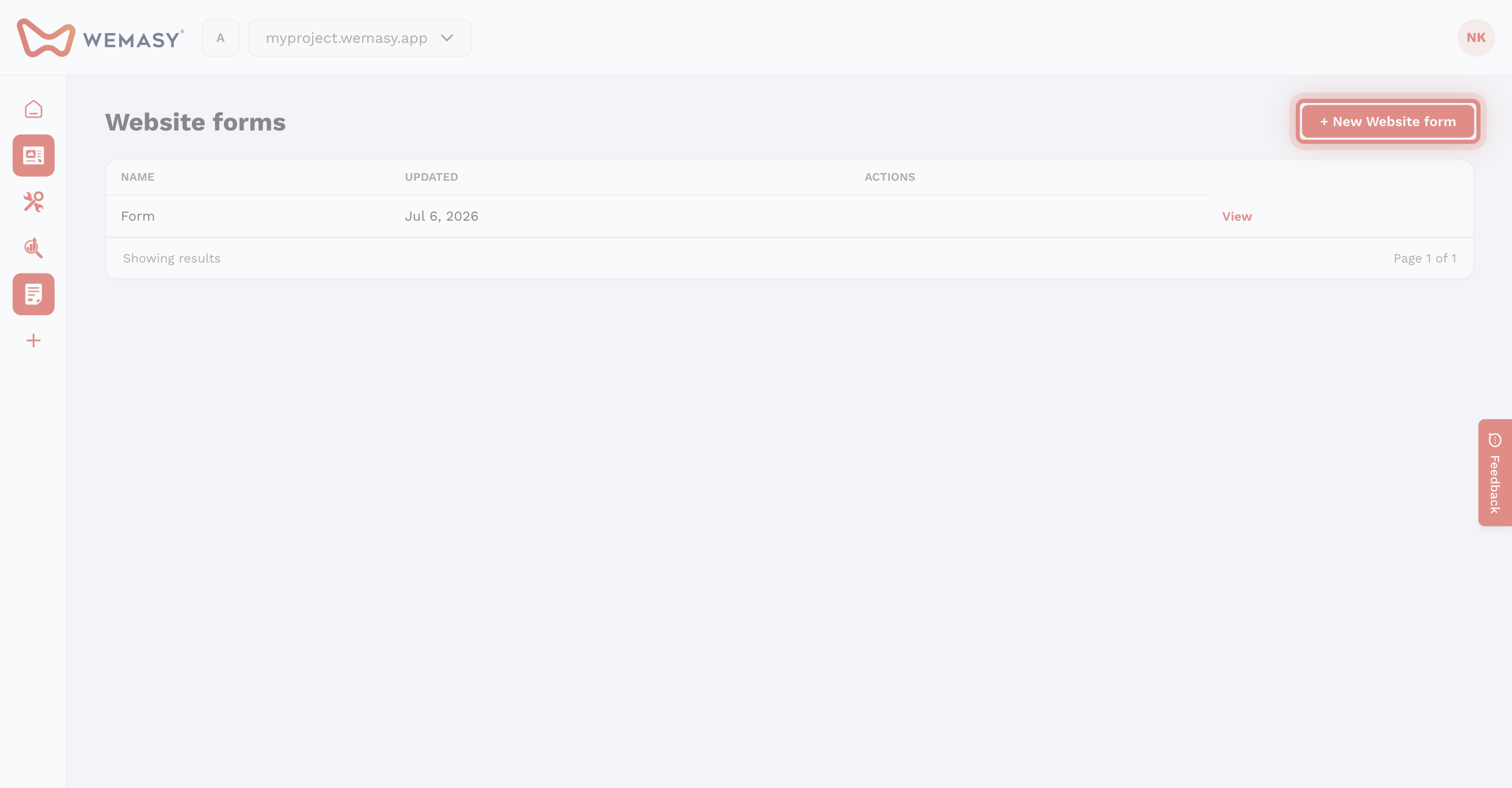This screenshot has width=1512, height=788.
Task: Click the Wemasy logo
Action: coord(100,38)
